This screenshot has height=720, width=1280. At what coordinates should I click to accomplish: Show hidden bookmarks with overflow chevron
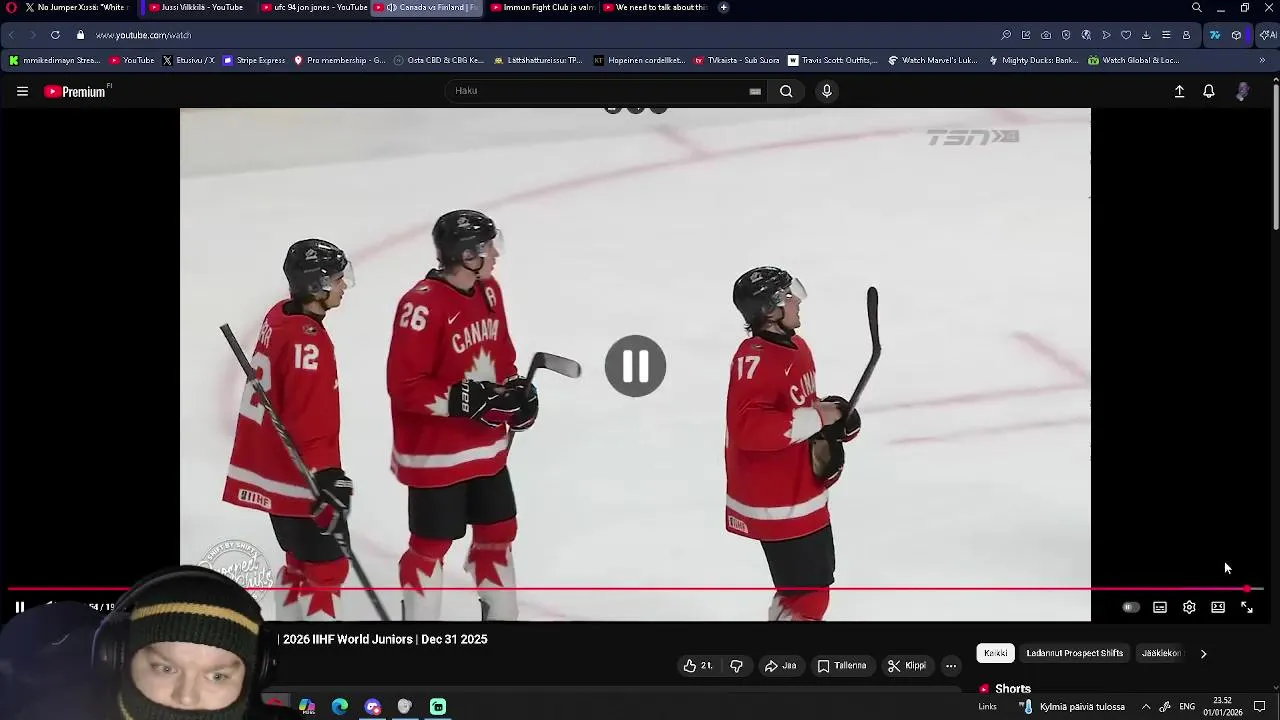(x=1262, y=60)
